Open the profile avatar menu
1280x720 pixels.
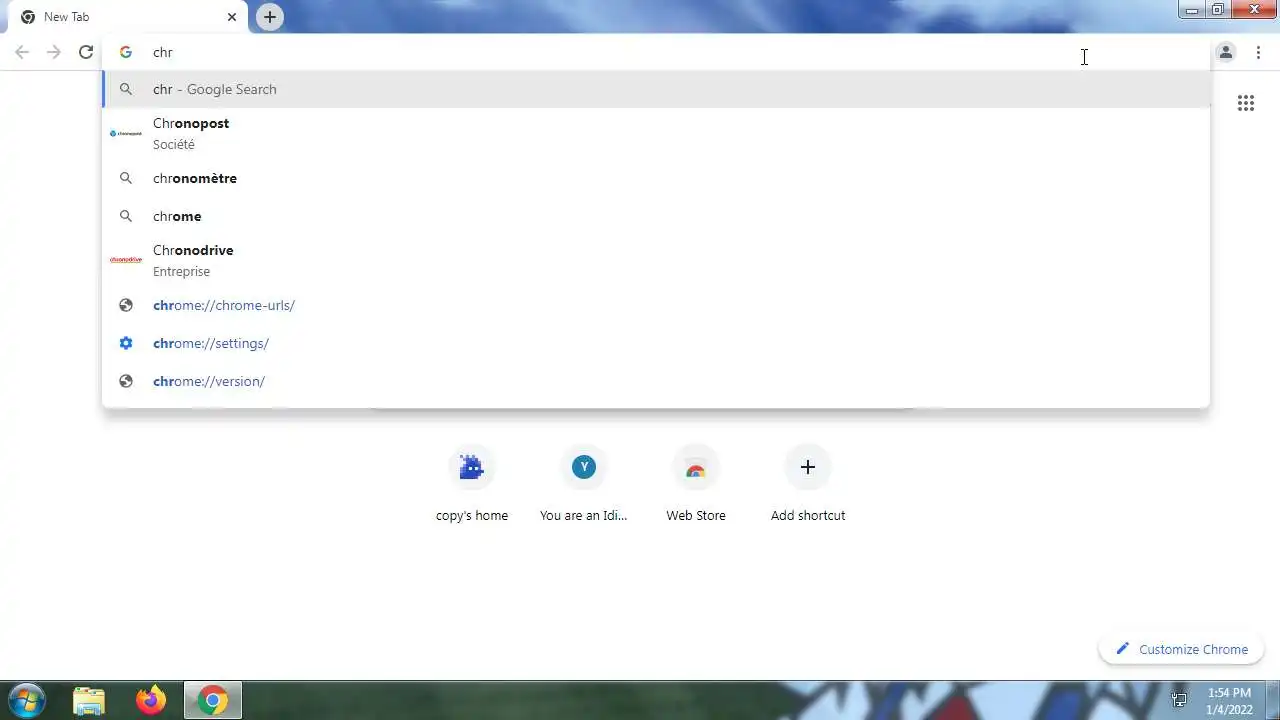[x=1226, y=52]
